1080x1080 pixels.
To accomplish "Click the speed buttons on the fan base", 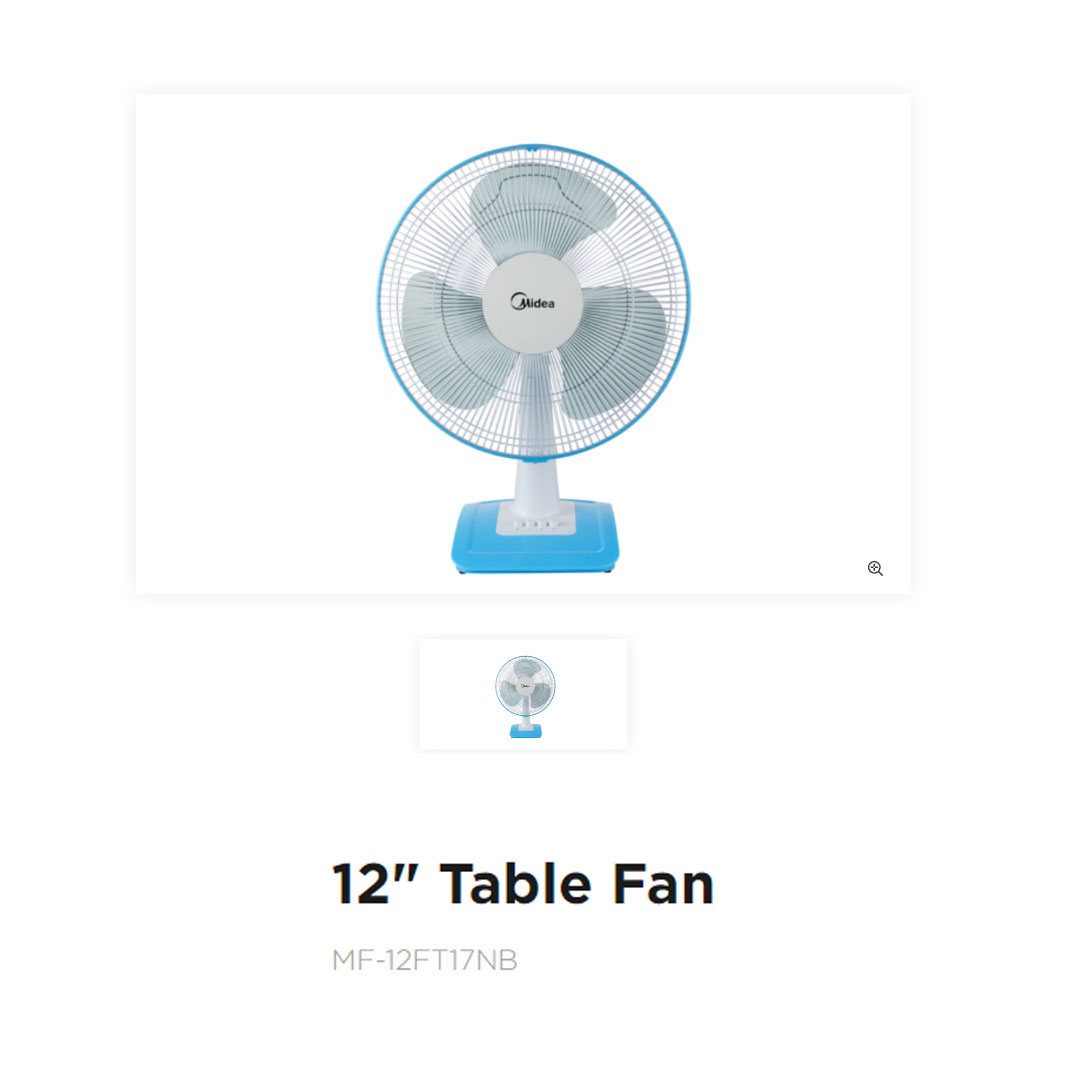I will pyautogui.click(x=535, y=525).
